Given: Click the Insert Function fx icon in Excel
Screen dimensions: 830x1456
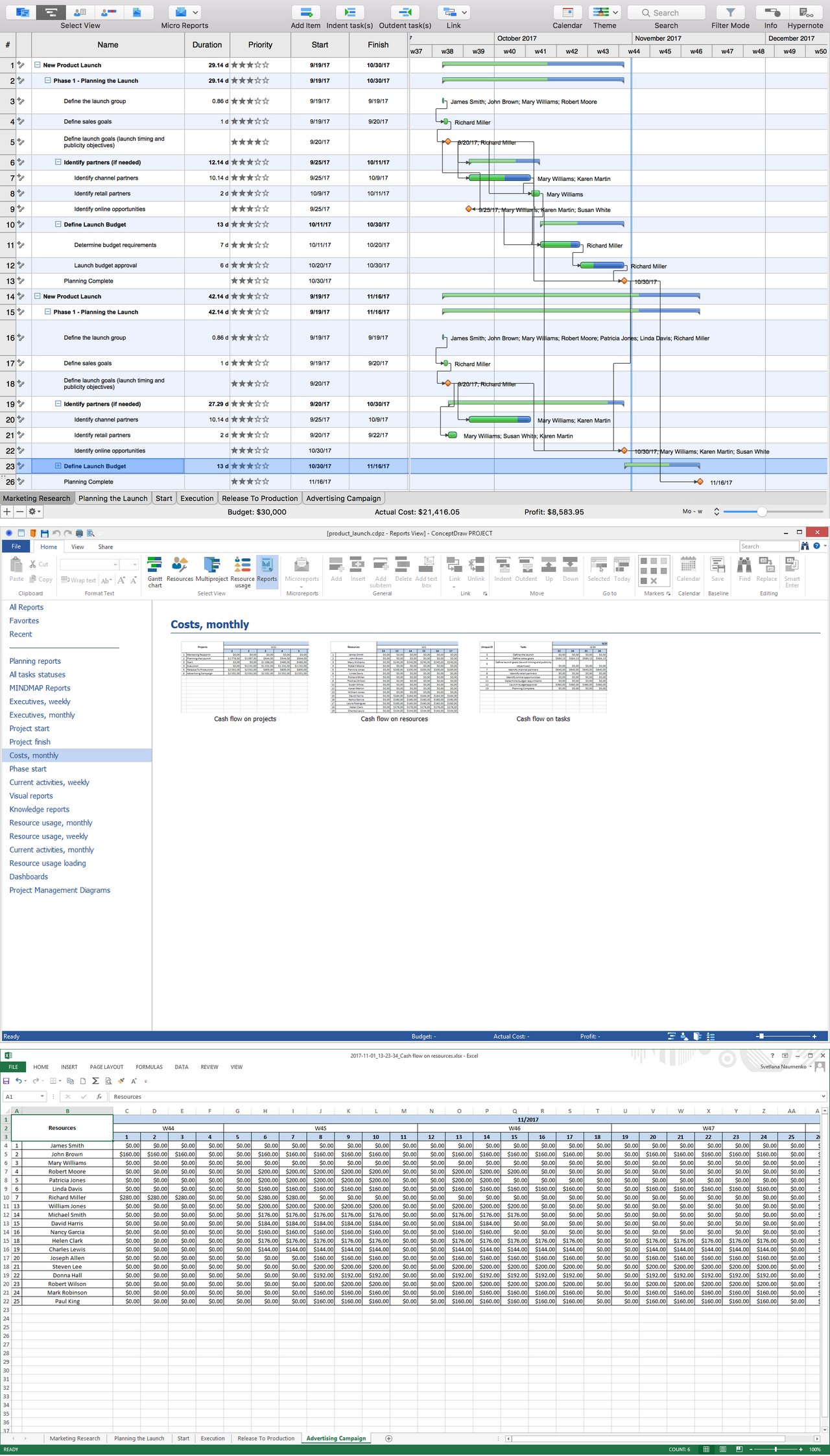Looking at the screenshot, I should click(x=99, y=1097).
